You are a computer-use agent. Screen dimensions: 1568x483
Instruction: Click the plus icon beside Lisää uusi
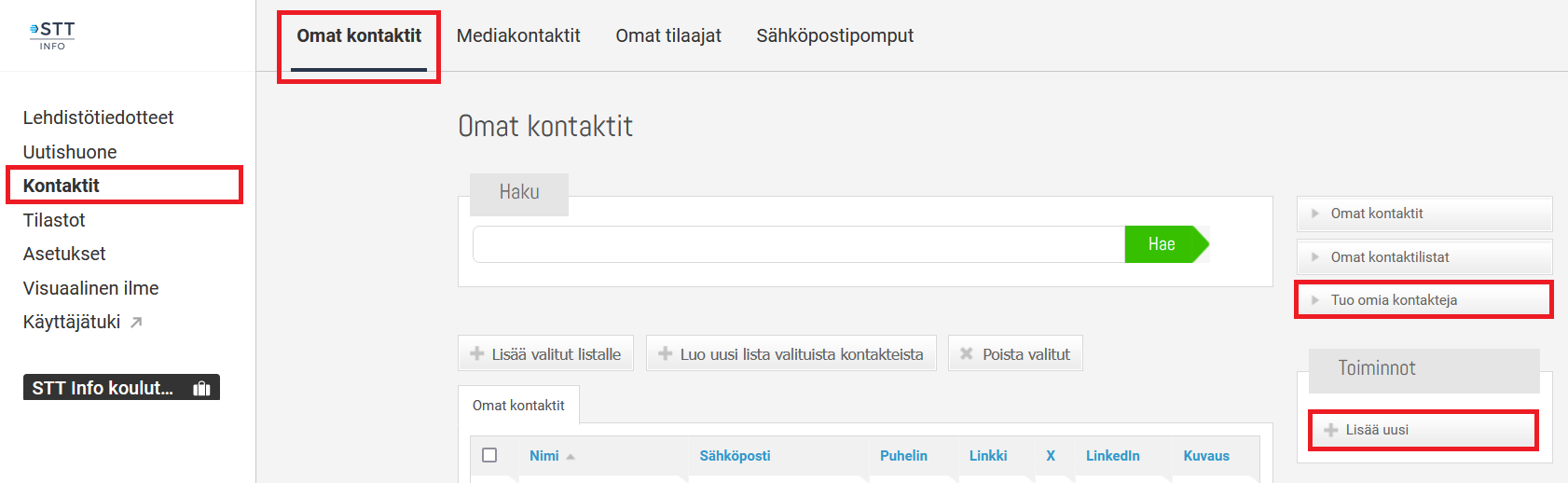pos(1330,430)
